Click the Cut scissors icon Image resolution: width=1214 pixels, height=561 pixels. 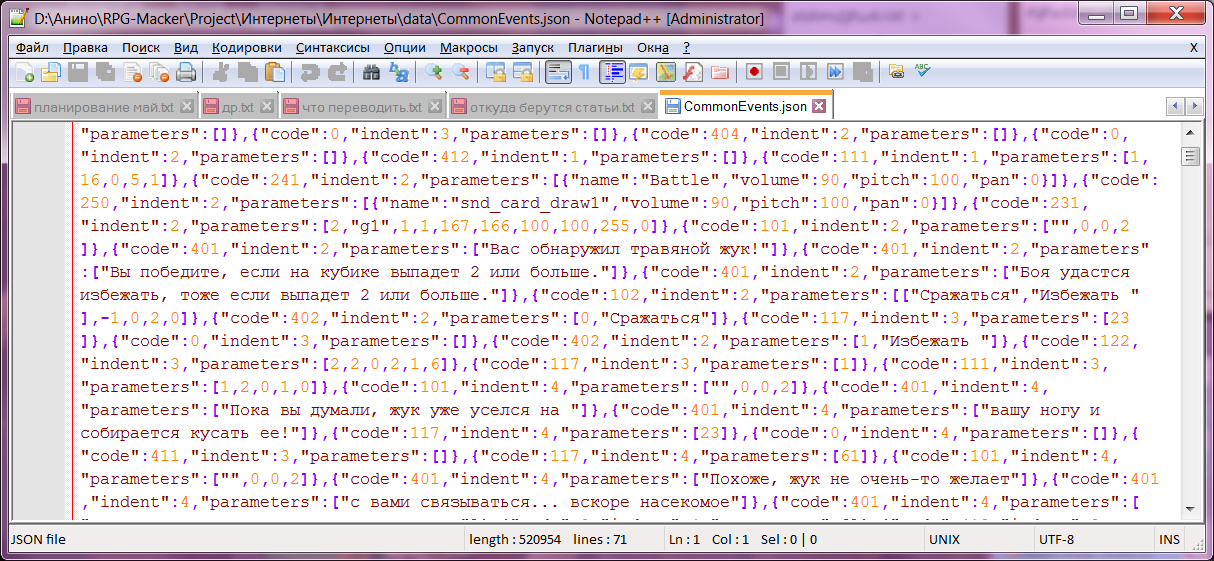click(x=221, y=72)
